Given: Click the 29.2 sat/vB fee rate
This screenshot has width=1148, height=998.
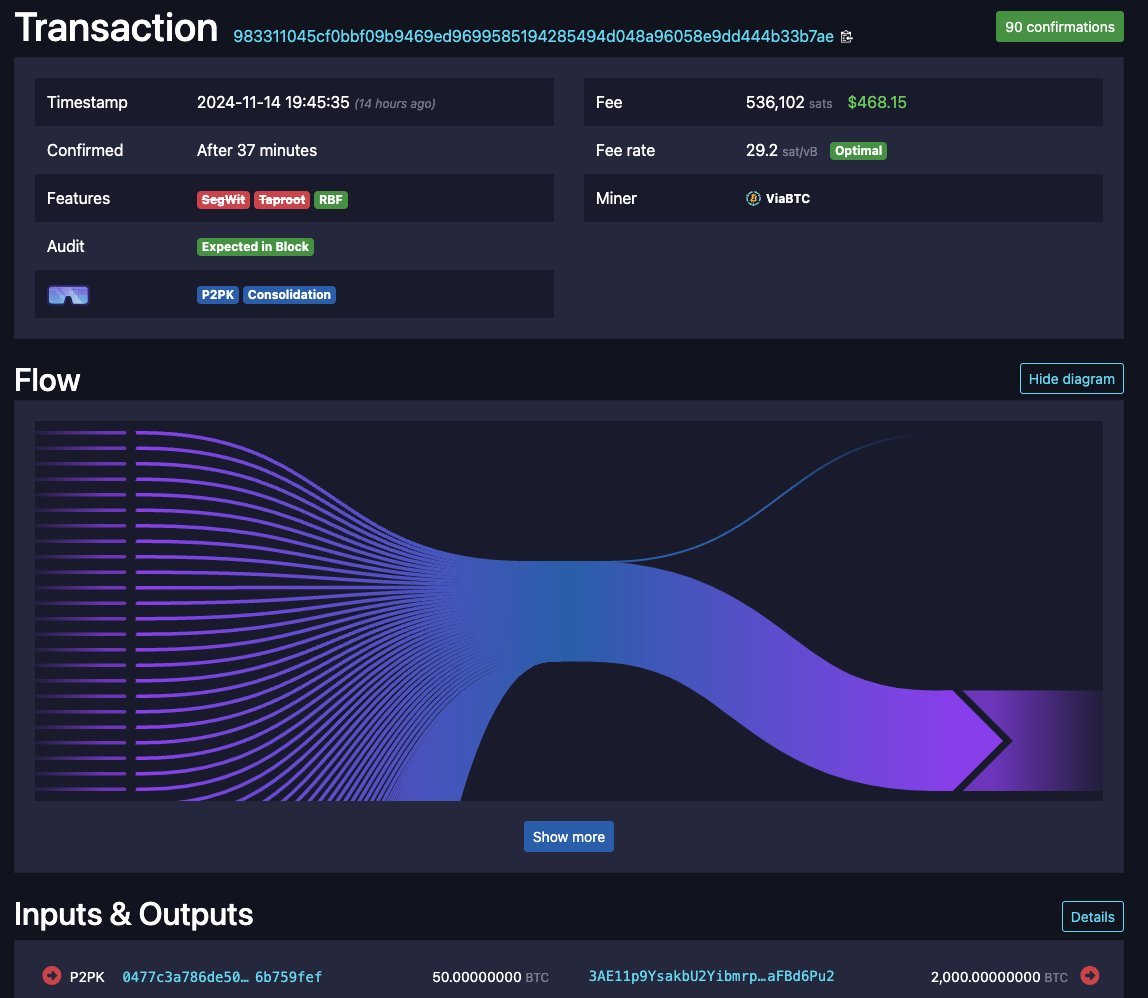Looking at the screenshot, I should [781, 151].
